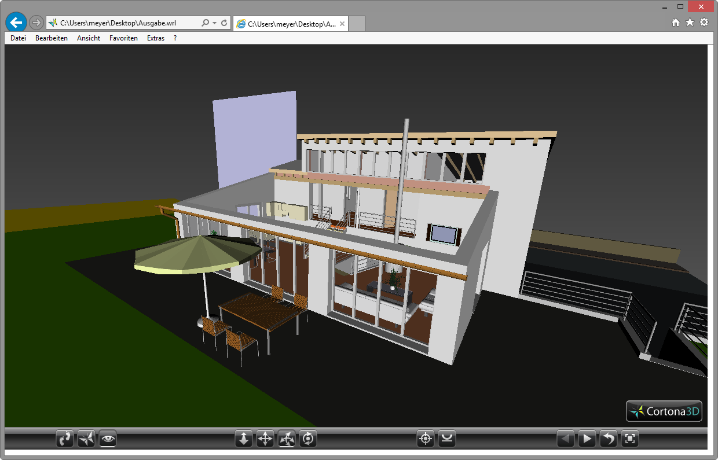This screenshot has height=460, width=718.
Task: Click the Fit scene to window icon
Action: [x=630, y=438]
